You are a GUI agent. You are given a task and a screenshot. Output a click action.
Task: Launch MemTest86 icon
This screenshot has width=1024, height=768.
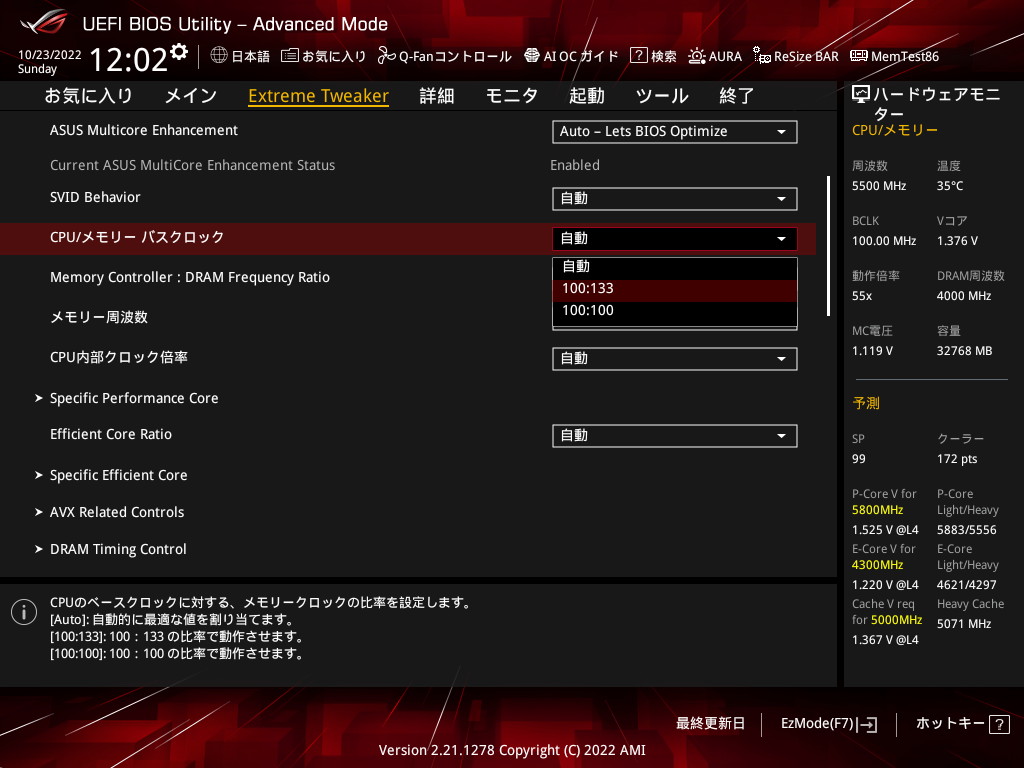pos(859,56)
